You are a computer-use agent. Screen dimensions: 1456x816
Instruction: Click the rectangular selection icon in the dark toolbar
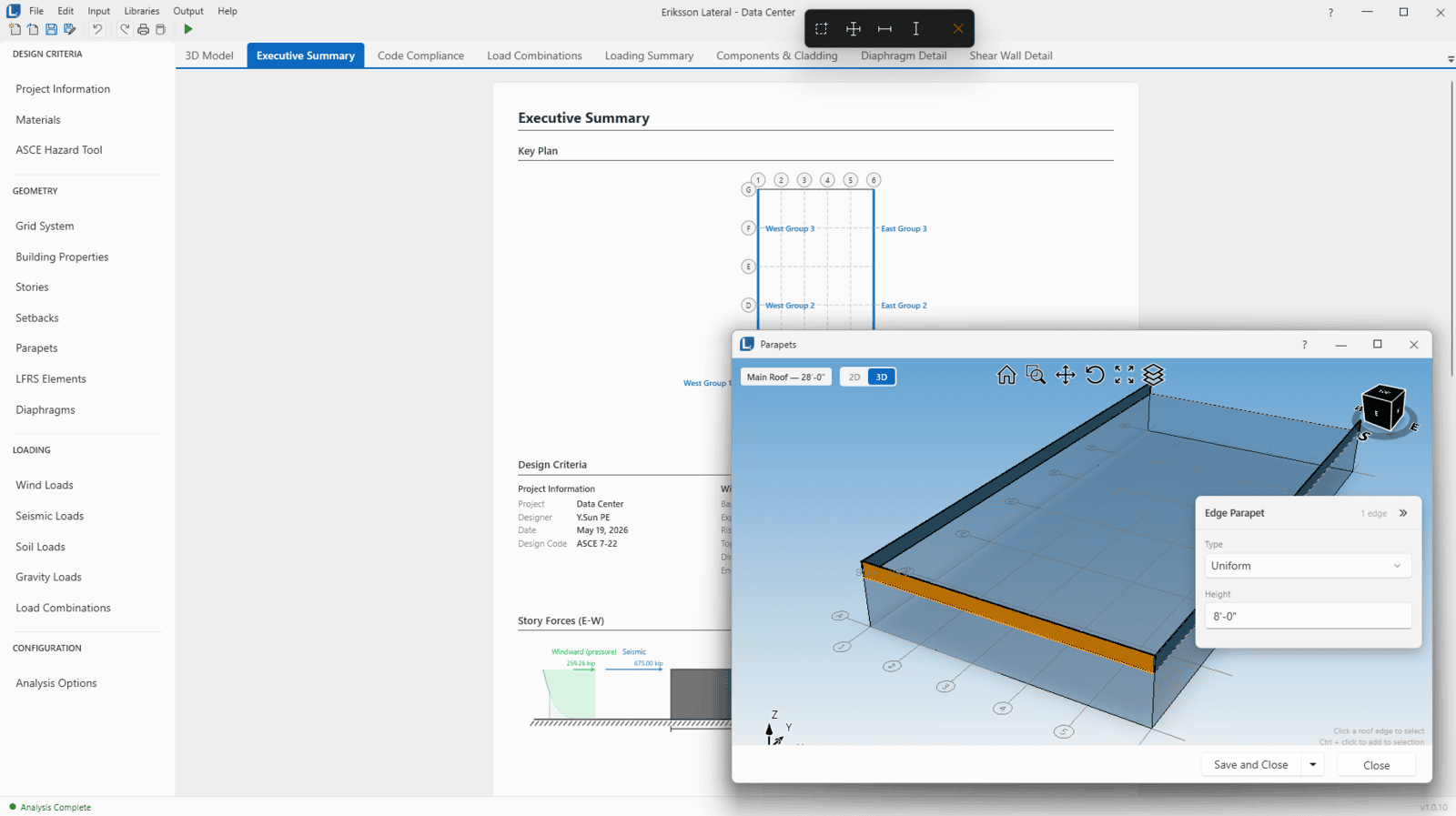[821, 29]
